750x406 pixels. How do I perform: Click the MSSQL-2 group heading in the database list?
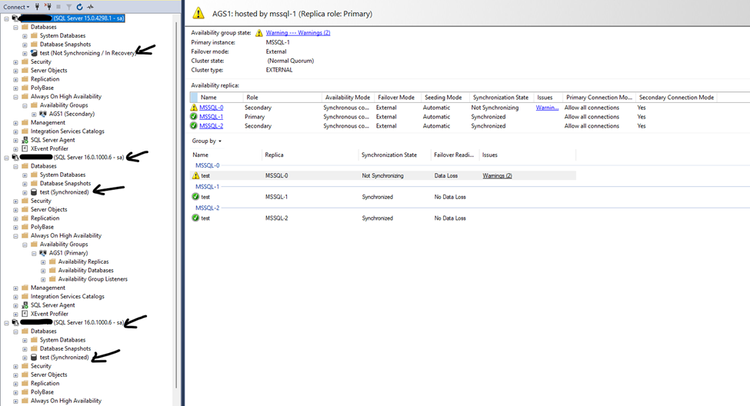[208, 208]
